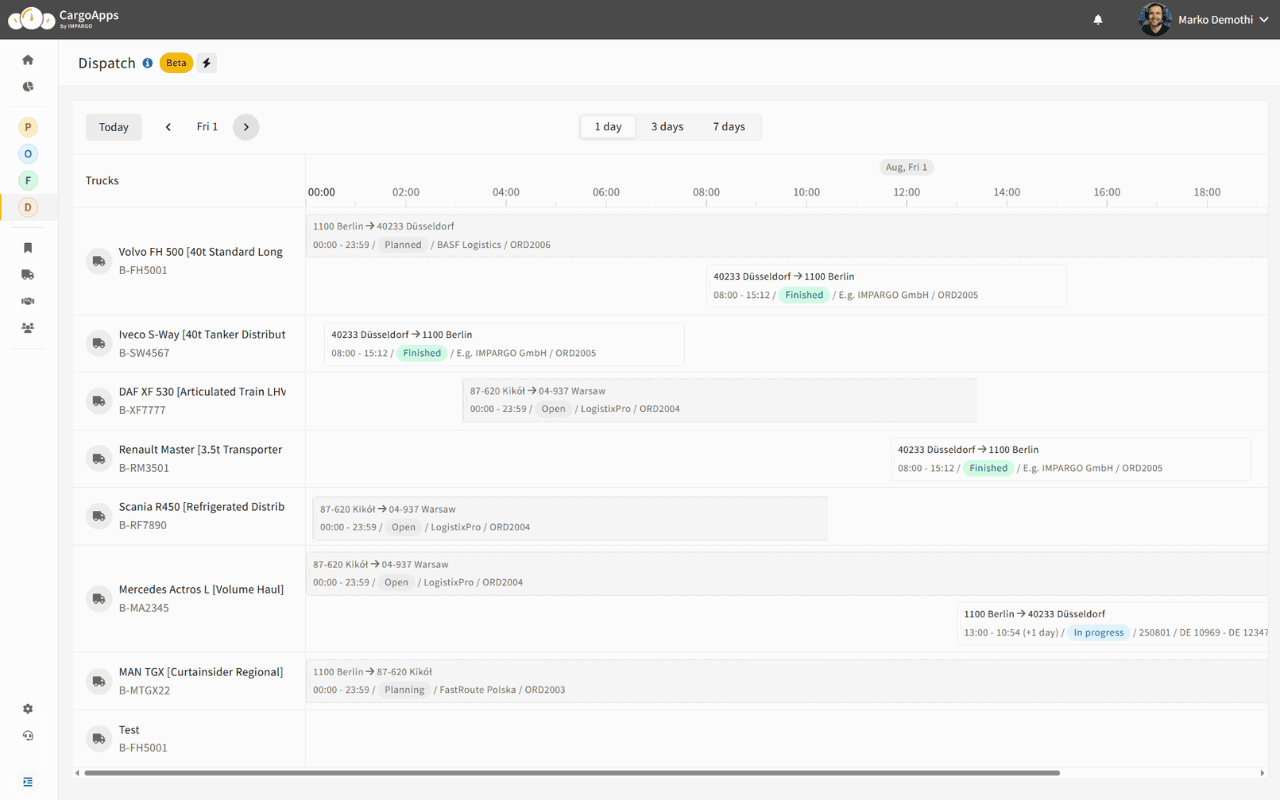Screen dimensions: 1280x800
Task: Open the Dispatch info icon
Action: click(147, 63)
